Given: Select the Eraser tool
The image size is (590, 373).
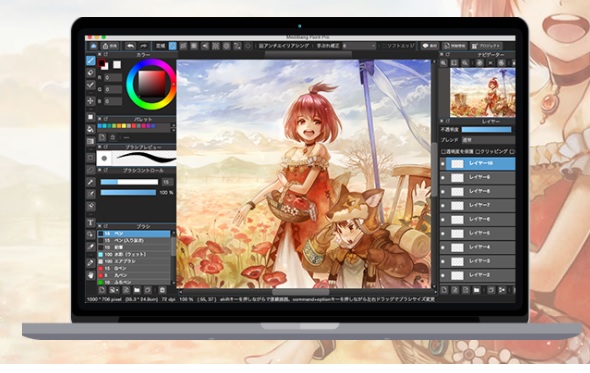Looking at the screenshot, I should [x=91, y=73].
